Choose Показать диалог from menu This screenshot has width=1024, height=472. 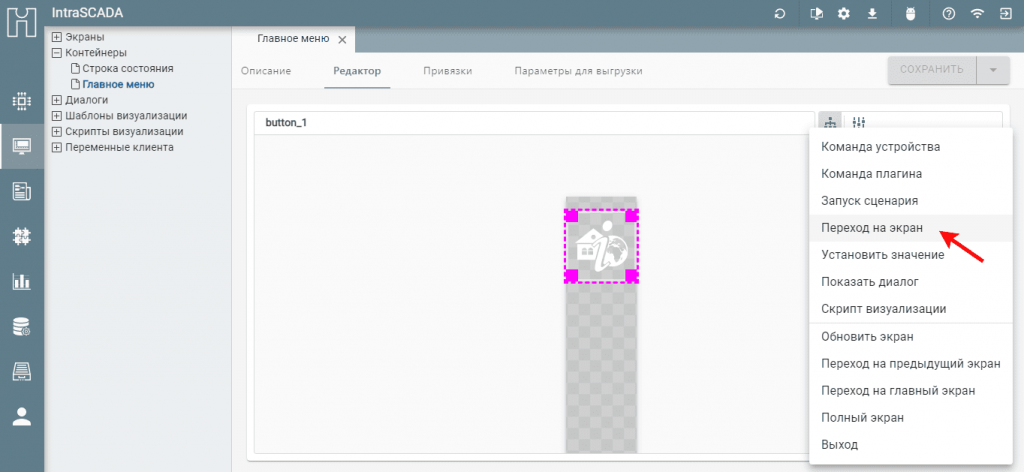(x=910, y=282)
